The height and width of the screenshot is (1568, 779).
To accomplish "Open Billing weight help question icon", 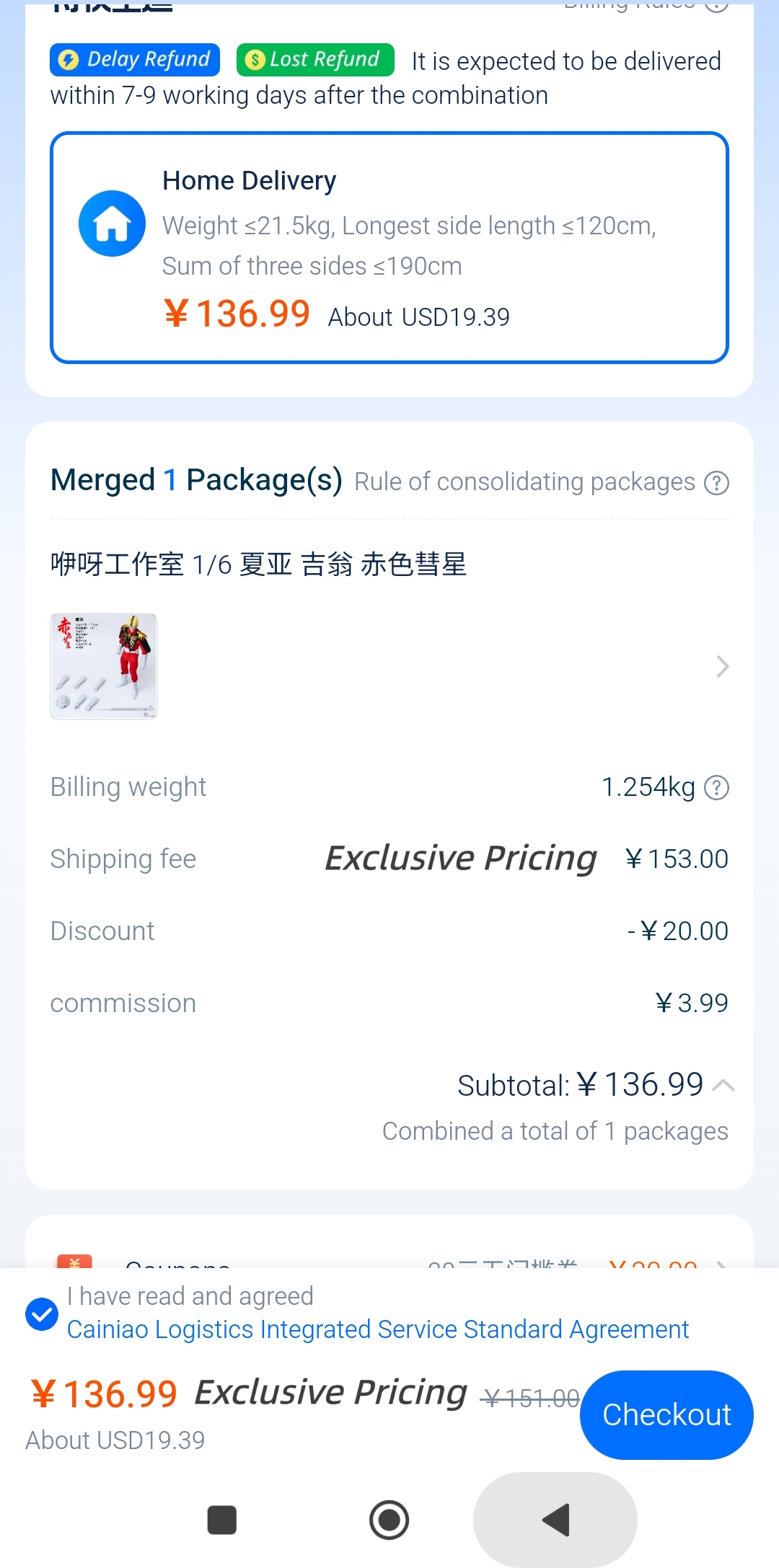I will 716,787.
